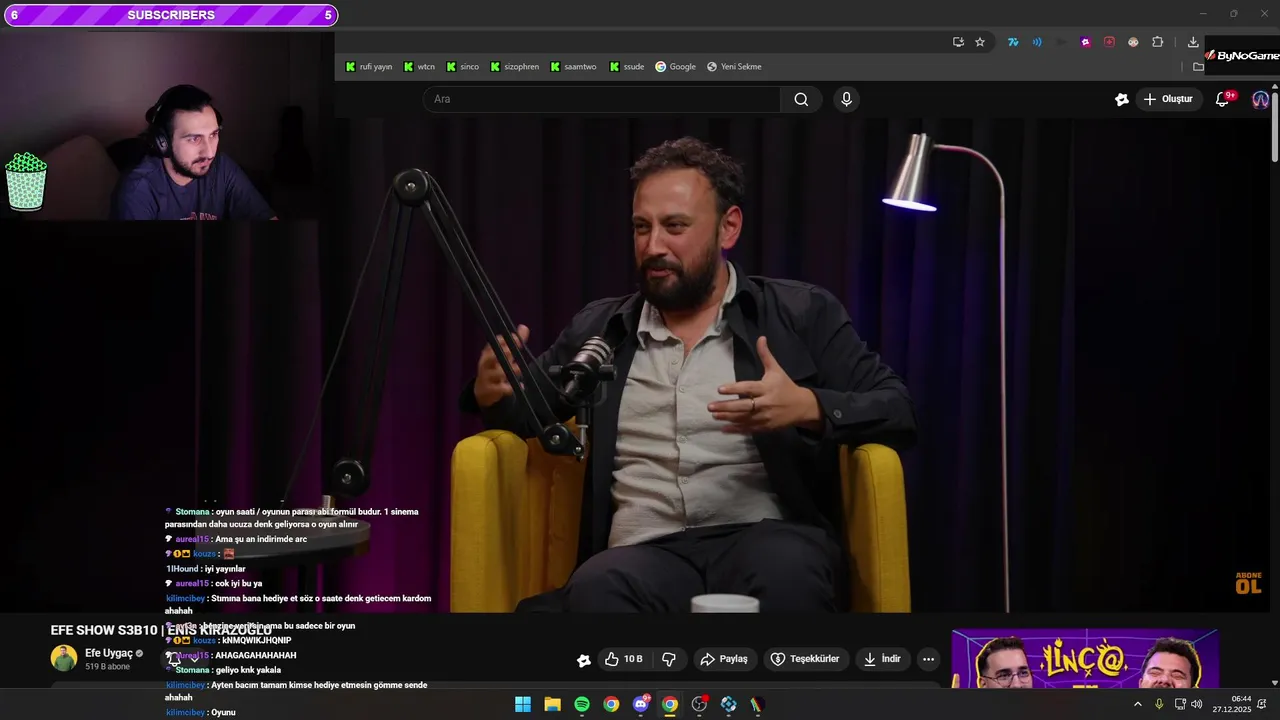Click the 519 B abone subscriber count

(107, 666)
